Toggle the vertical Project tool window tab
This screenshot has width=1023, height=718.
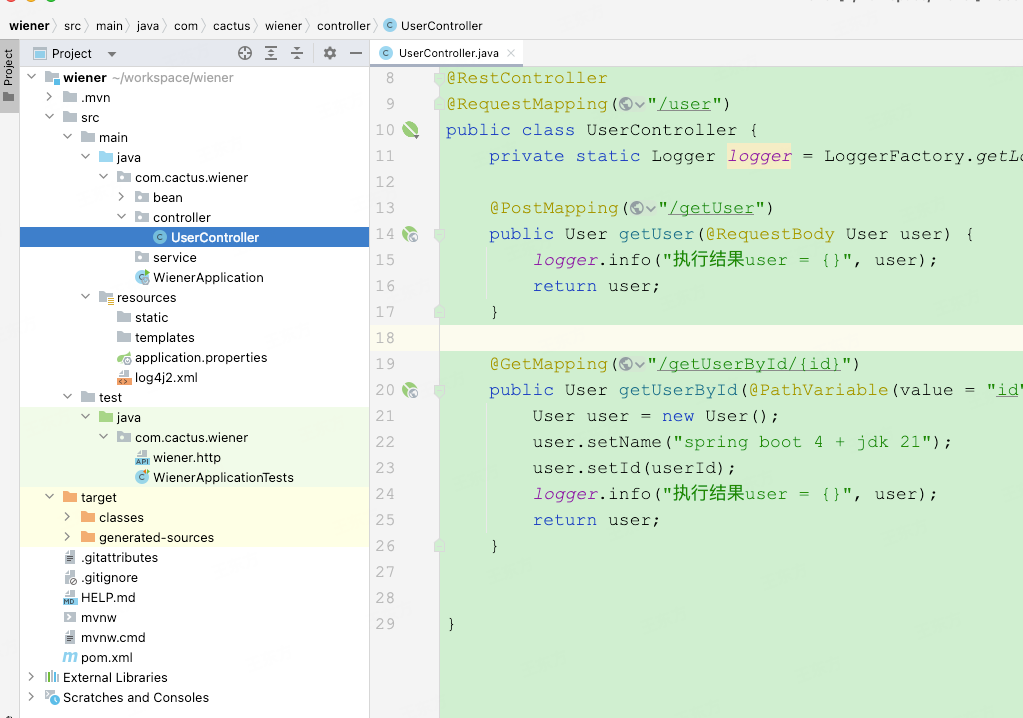(x=8, y=76)
